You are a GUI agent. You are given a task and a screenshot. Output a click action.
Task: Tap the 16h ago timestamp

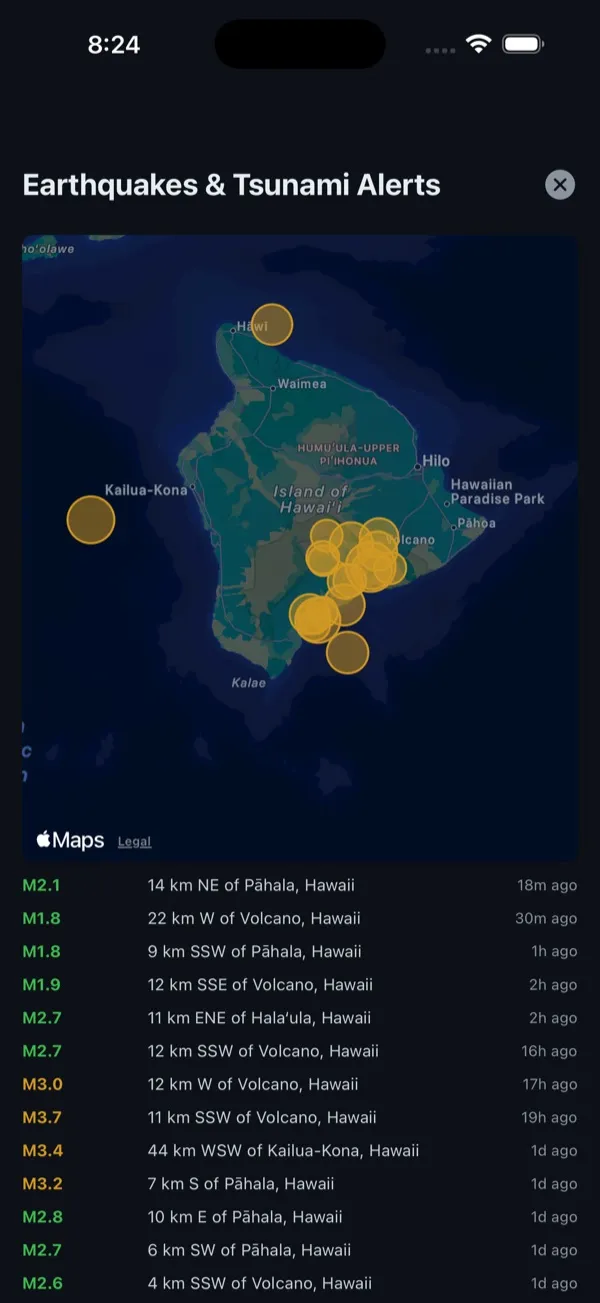click(x=549, y=1051)
